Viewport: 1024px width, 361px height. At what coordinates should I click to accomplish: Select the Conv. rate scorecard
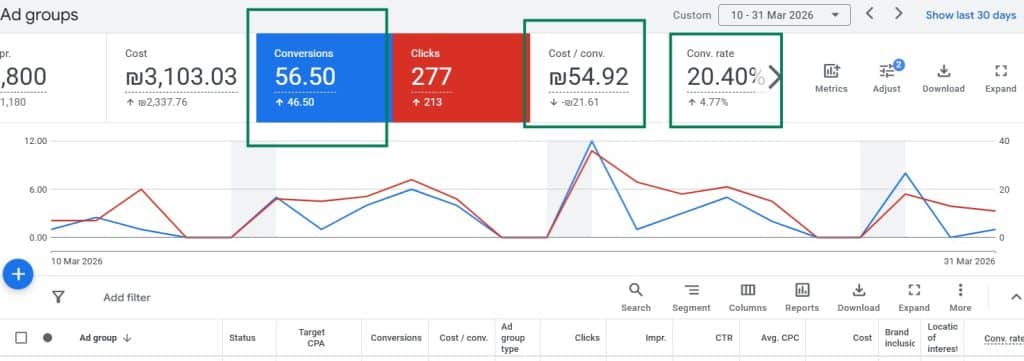[x=725, y=78]
